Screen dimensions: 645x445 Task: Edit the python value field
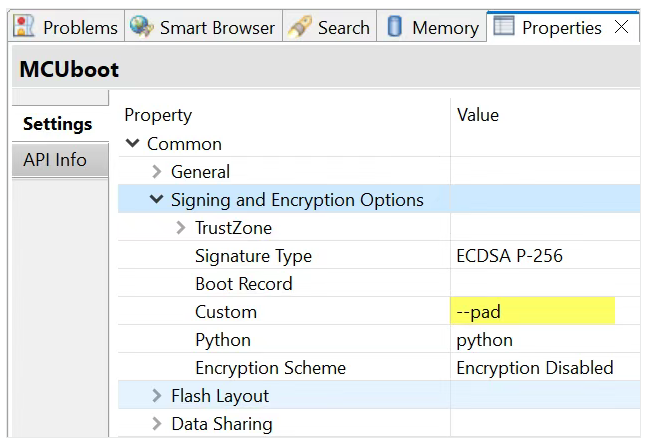tap(545, 340)
